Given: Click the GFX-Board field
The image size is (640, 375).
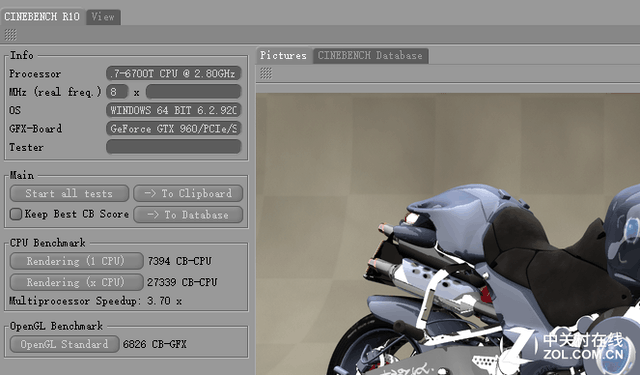Looking at the screenshot, I should click(173, 129).
